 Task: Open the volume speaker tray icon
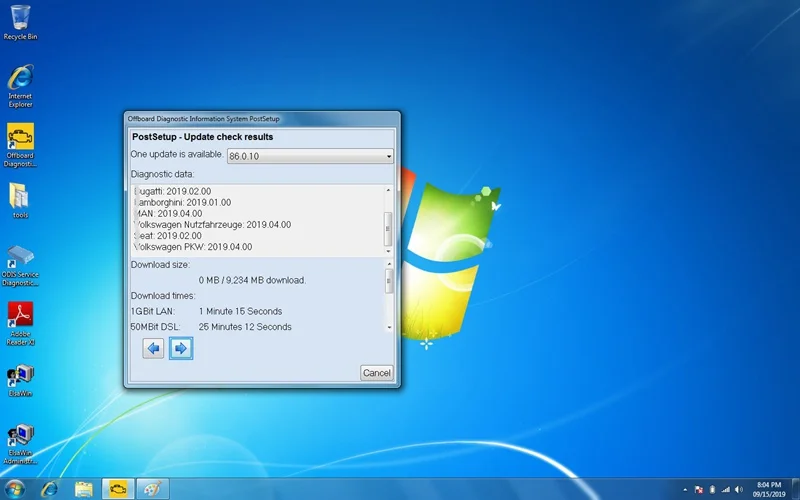point(739,490)
